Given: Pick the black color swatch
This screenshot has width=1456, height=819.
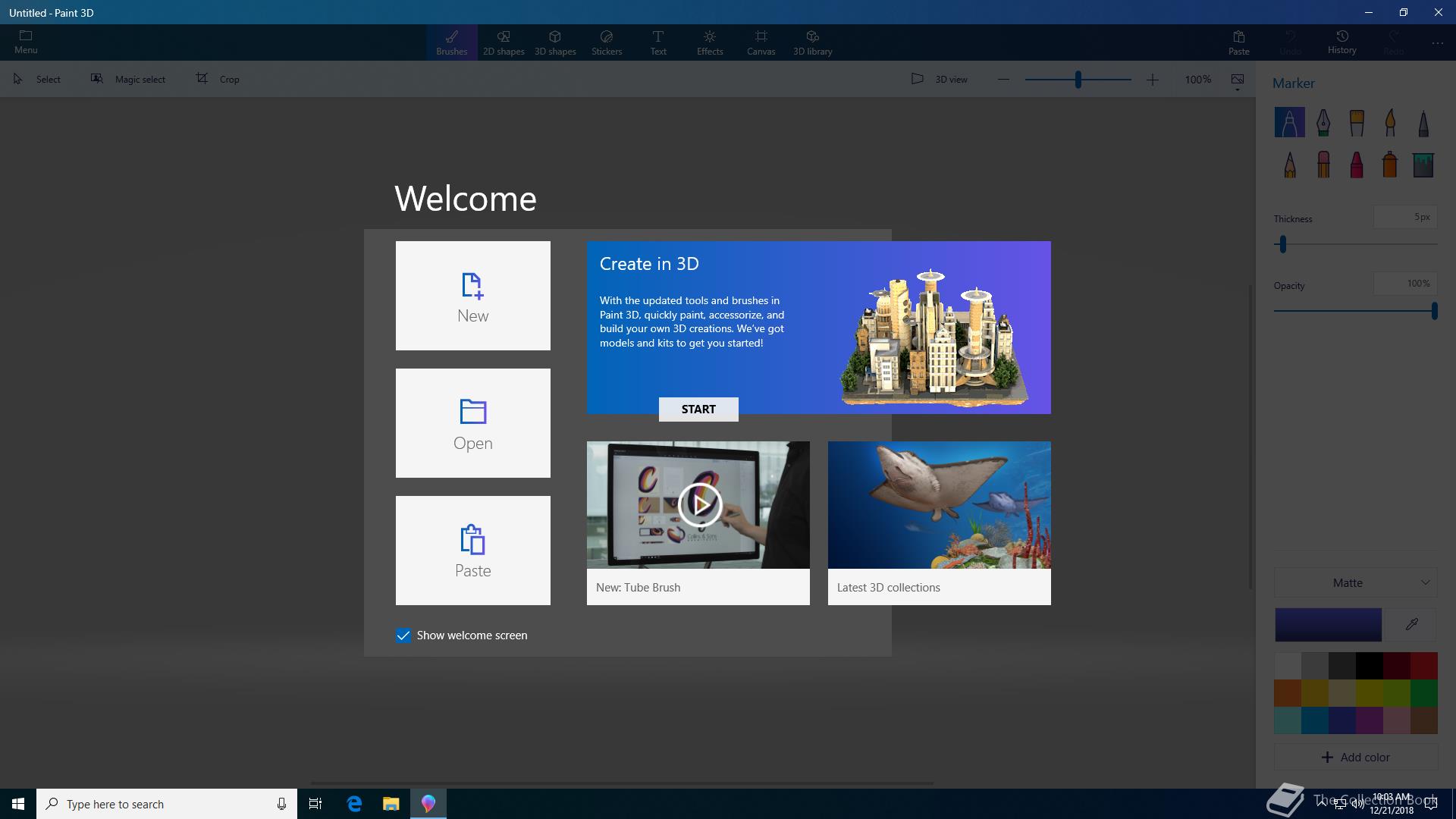Looking at the screenshot, I should click(1370, 666).
